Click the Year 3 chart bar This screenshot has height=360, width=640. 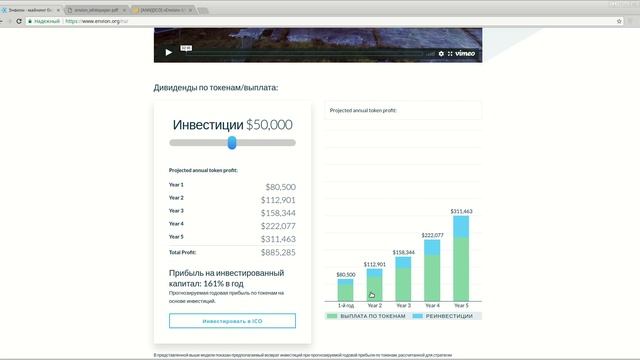point(403,279)
